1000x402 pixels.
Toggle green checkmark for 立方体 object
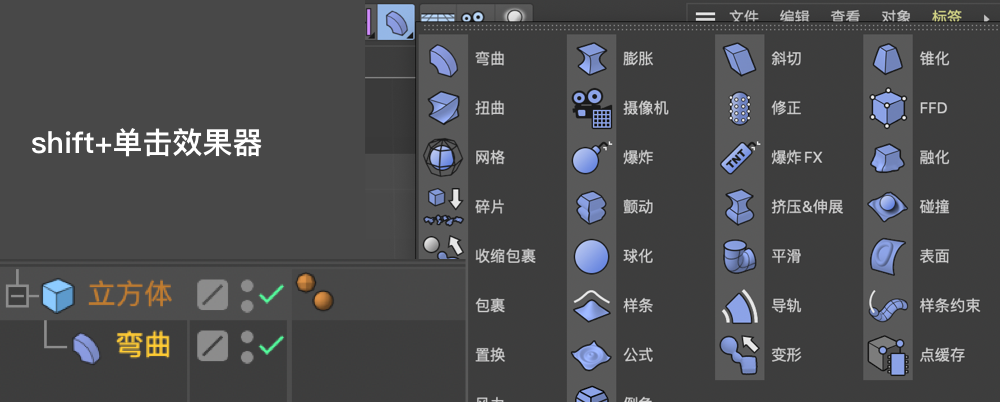click(271, 294)
